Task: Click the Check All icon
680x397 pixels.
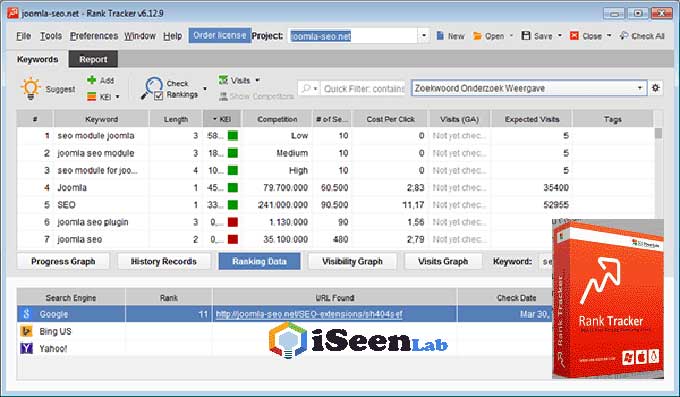Action: point(624,36)
